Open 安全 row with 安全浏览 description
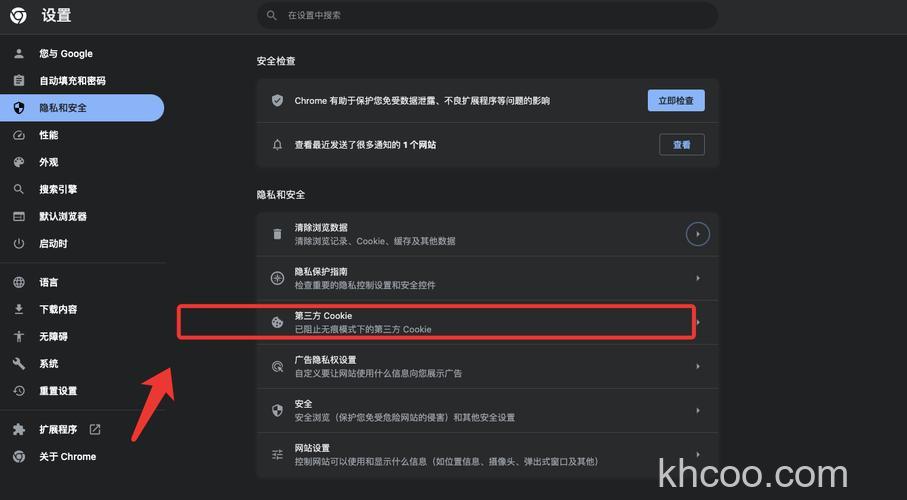907x500 pixels. coord(488,410)
